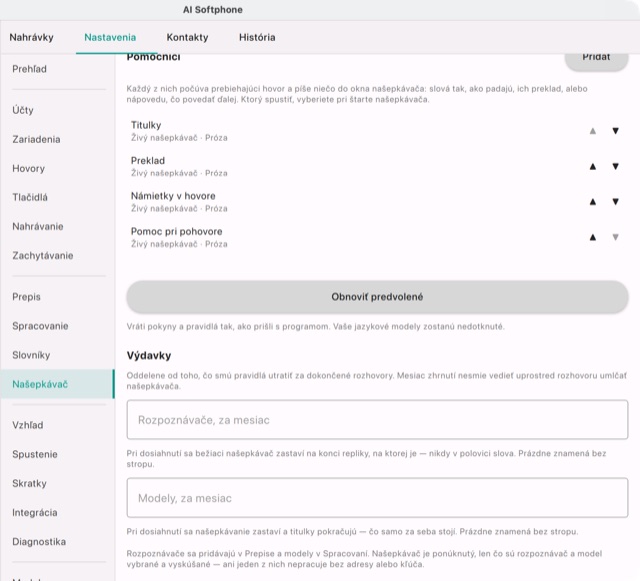Move Preklad assistant down
The width and height of the screenshot is (640, 581).
pyautogui.click(x=616, y=167)
